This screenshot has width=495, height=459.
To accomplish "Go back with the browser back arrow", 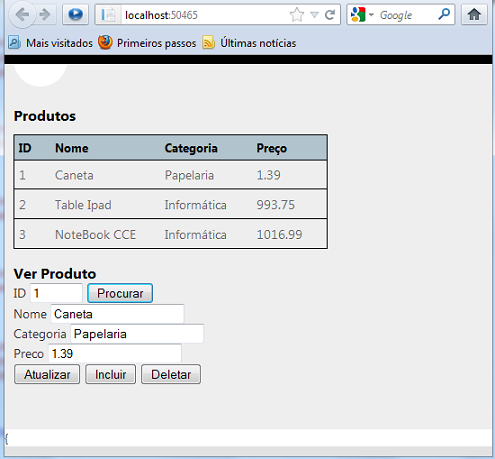I will [22, 15].
